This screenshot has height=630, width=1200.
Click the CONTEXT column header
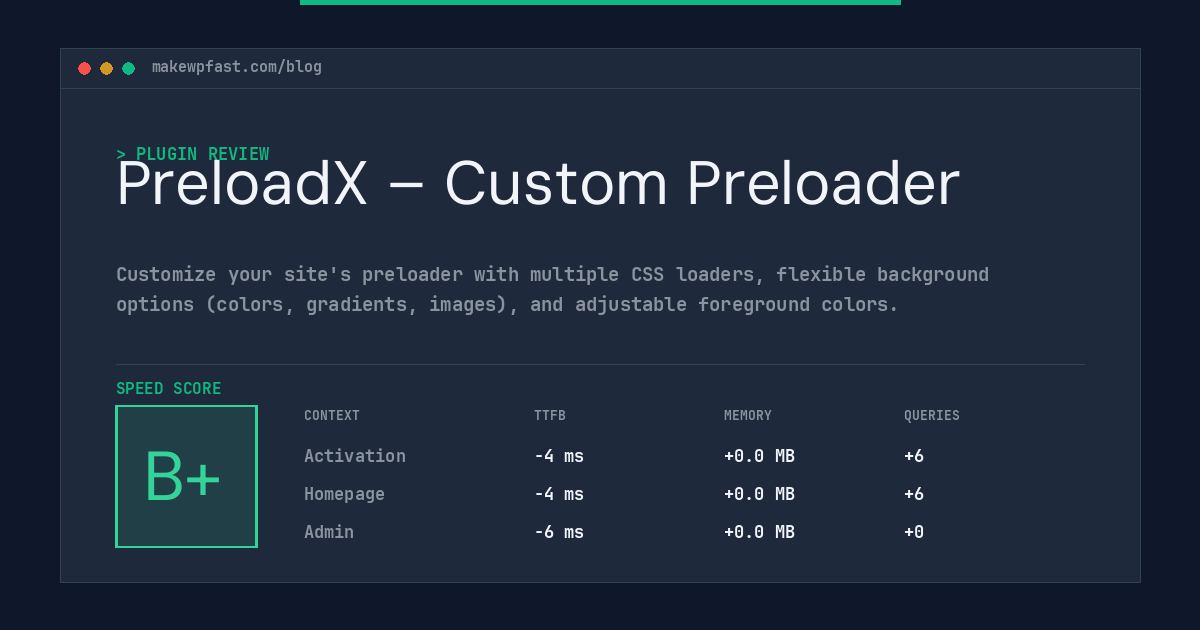[332, 416]
